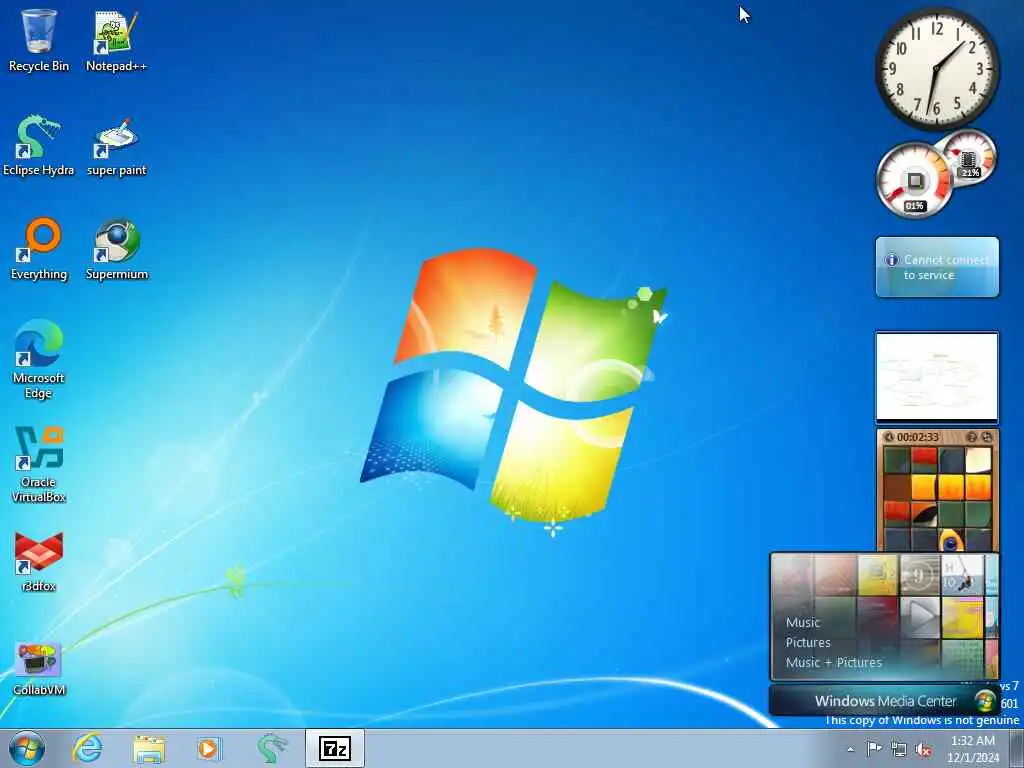Show hidden tray icons arrow
Image resolution: width=1024 pixels, height=768 pixels.
coord(850,750)
